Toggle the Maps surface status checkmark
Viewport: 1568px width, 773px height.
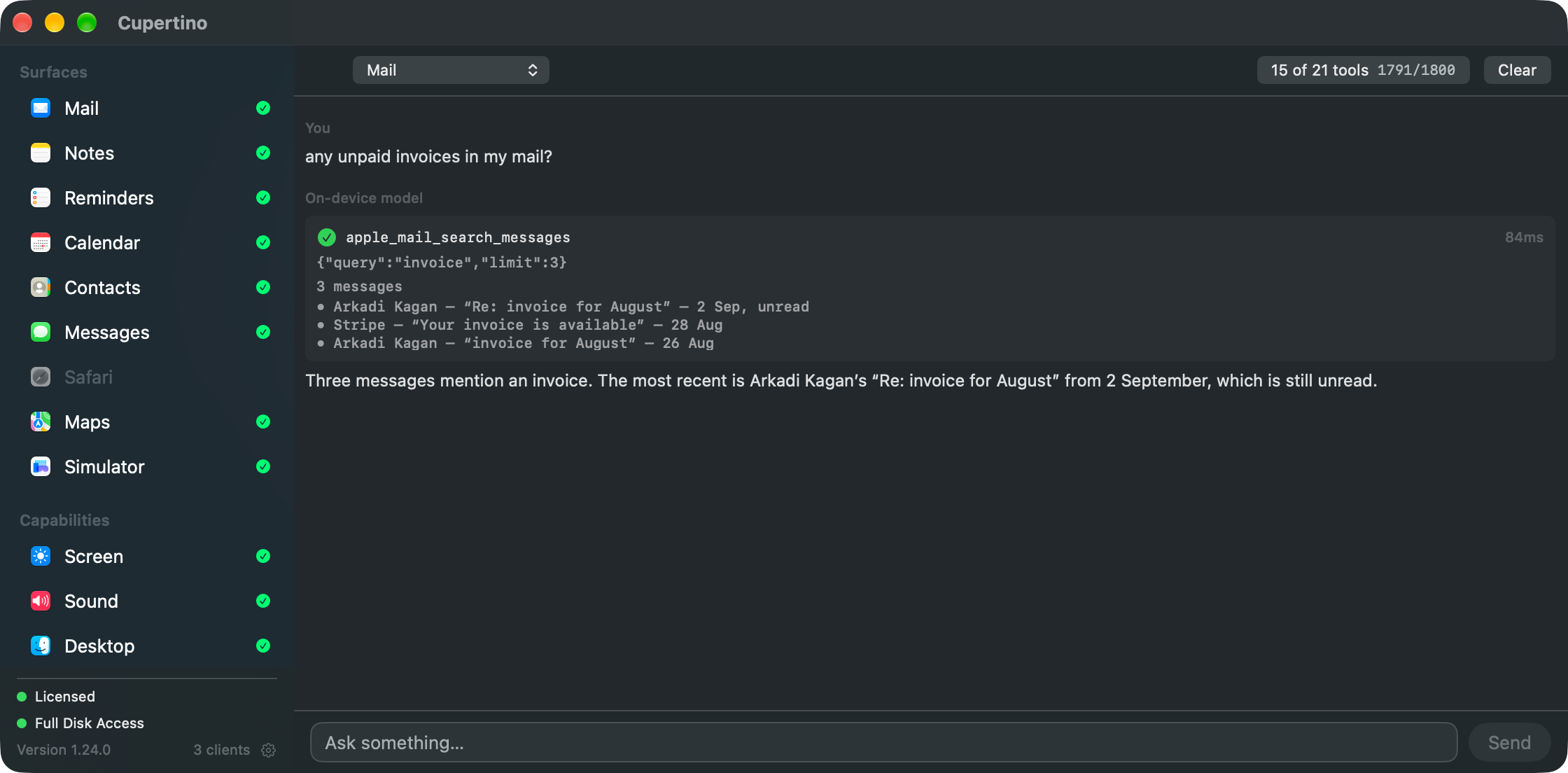263,422
